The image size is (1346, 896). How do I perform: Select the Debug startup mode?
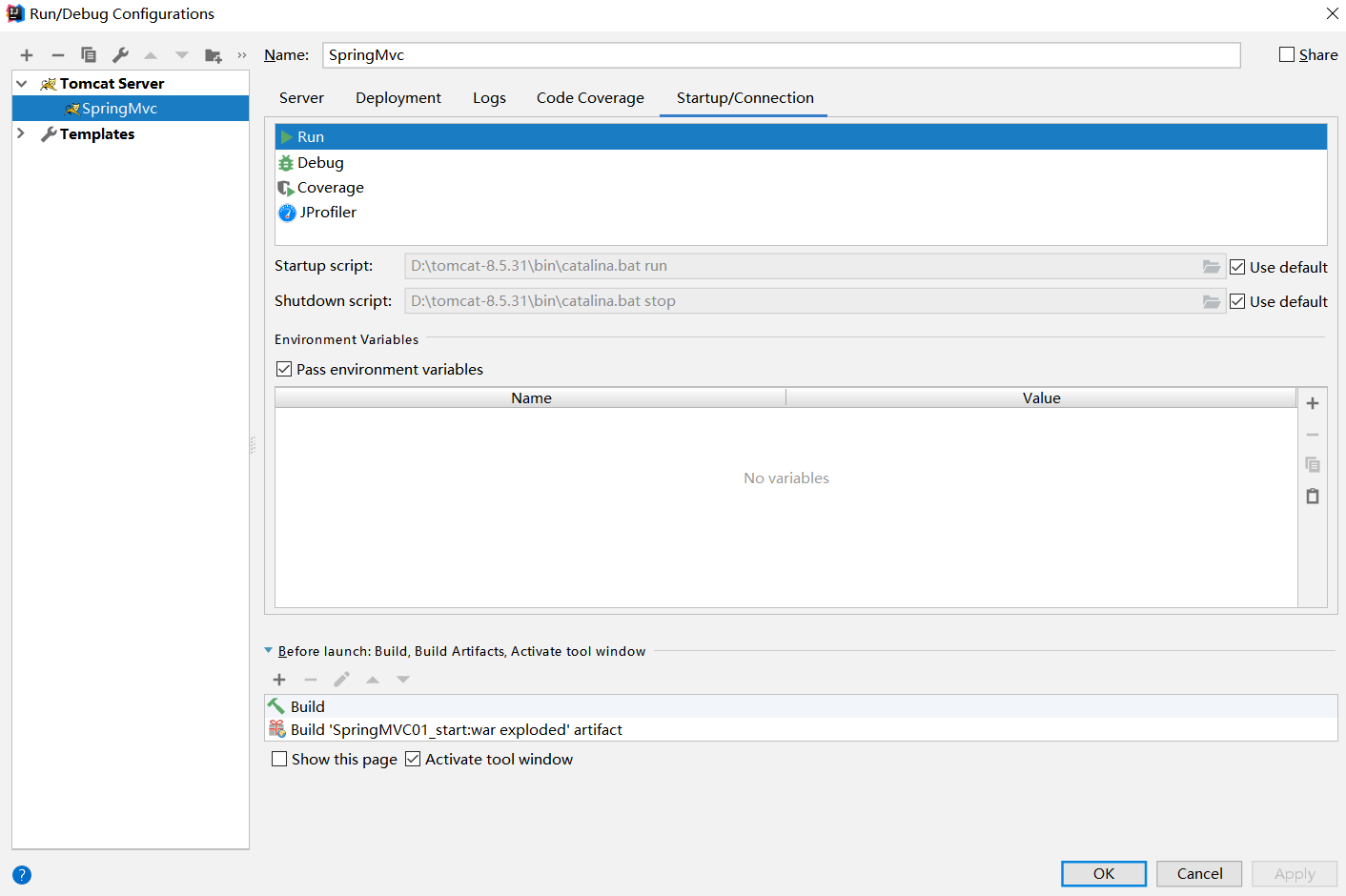click(801, 163)
